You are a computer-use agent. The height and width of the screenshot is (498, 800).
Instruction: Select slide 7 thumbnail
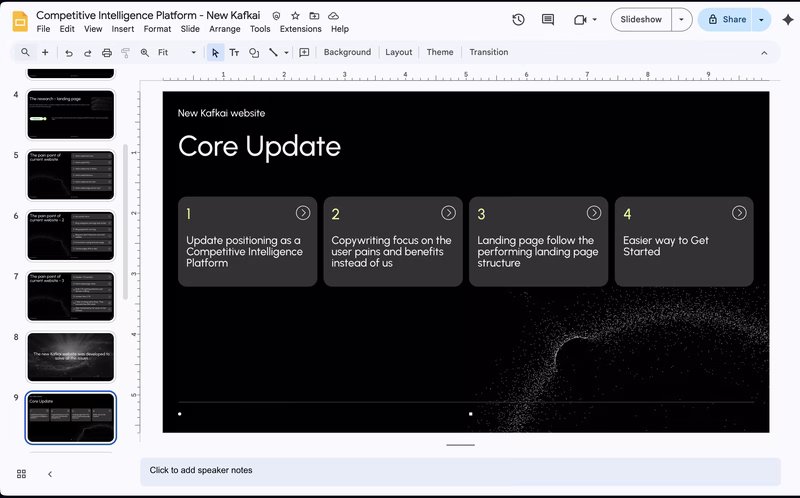71,296
